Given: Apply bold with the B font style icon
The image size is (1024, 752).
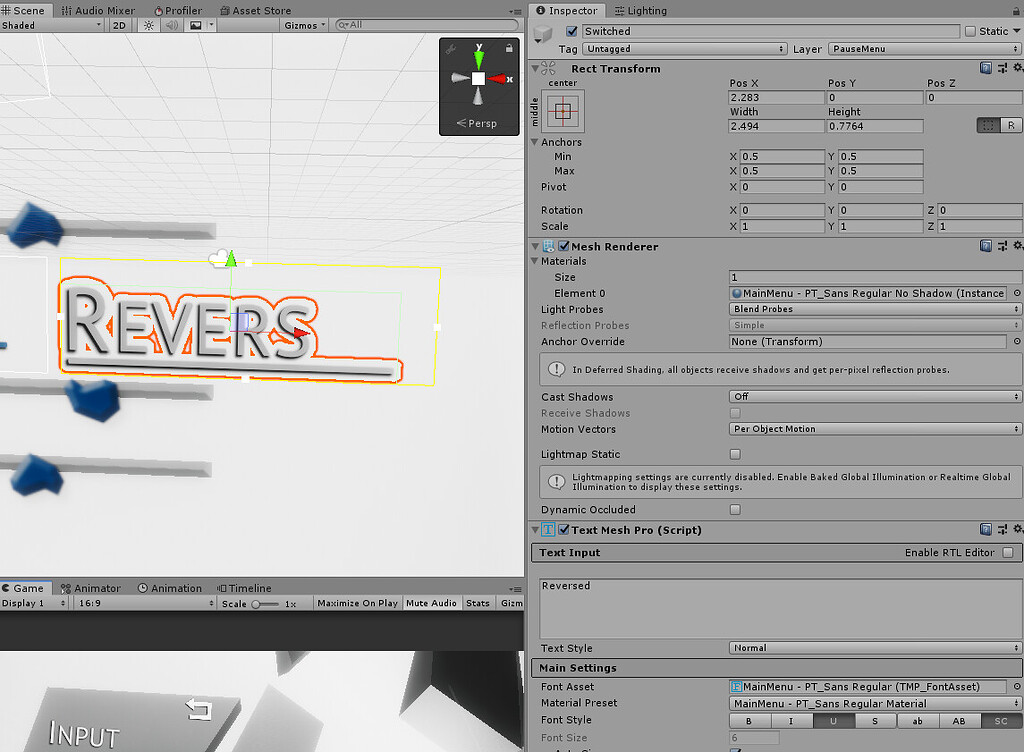Looking at the screenshot, I should click(x=748, y=721).
